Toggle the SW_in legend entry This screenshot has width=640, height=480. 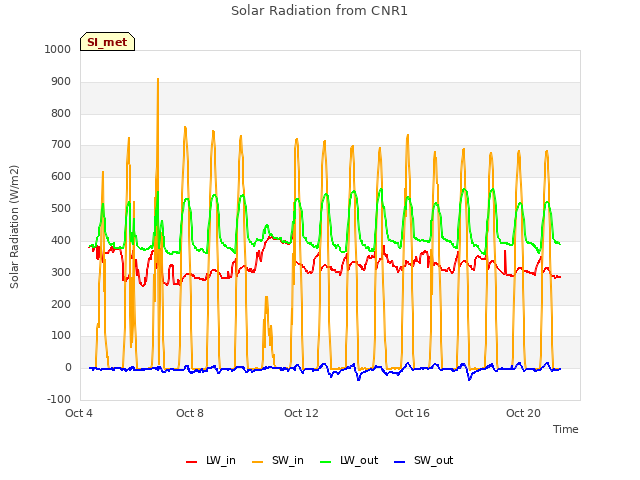pos(278,460)
